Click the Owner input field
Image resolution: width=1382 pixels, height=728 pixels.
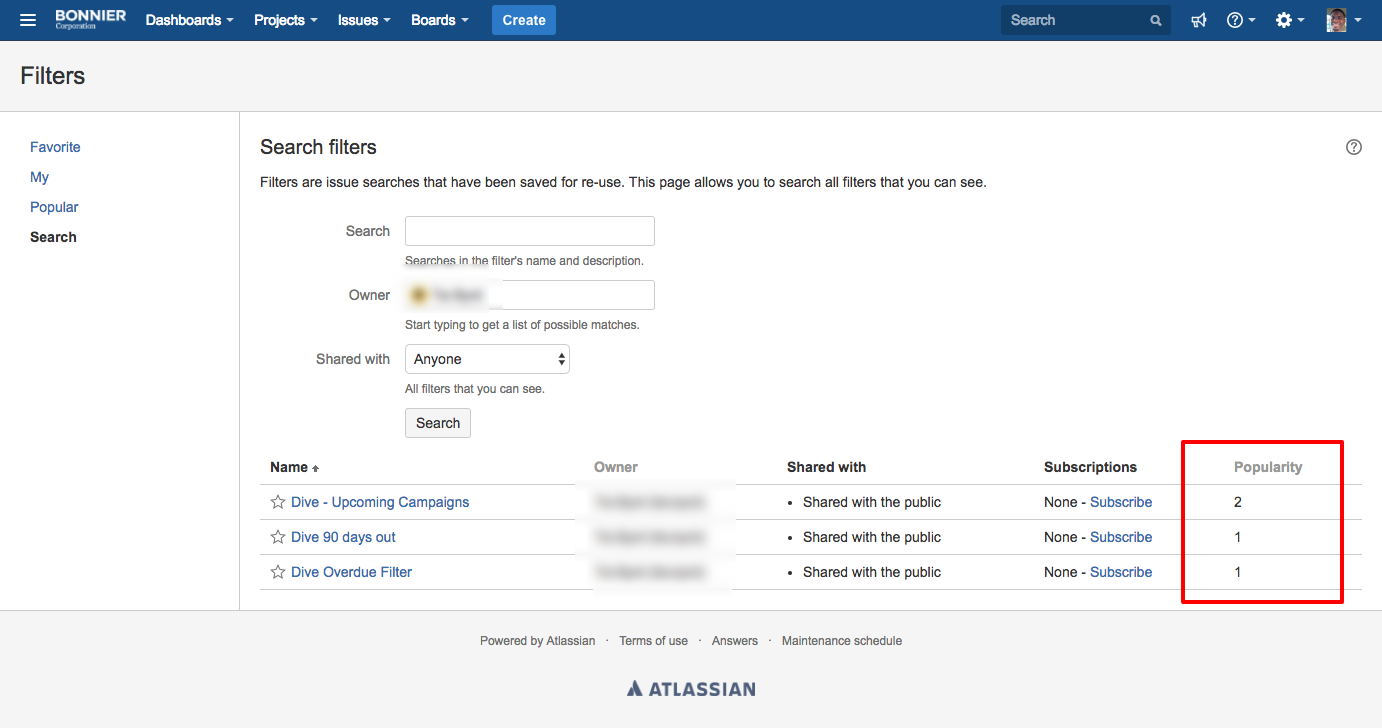click(530, 295)
